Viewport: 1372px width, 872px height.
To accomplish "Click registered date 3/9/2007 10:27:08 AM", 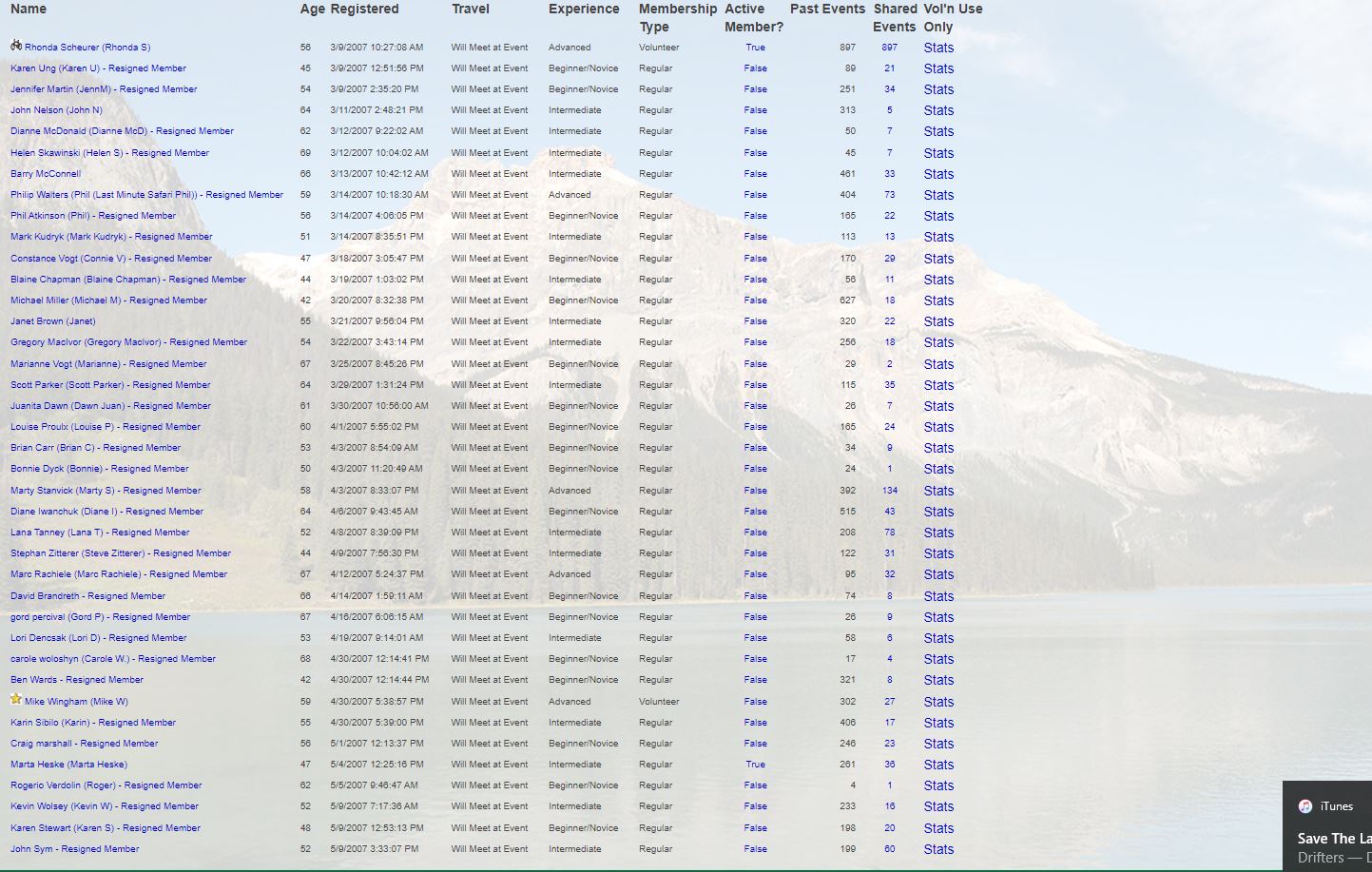I will tap(377, 48).
